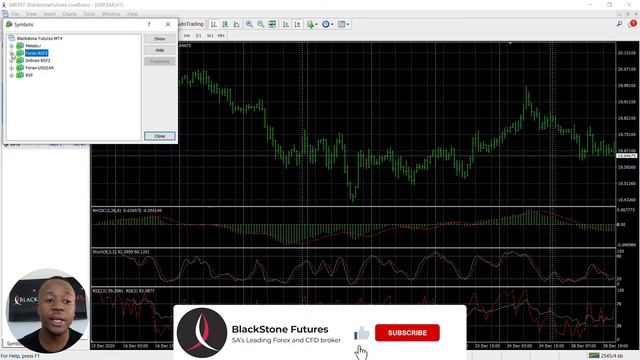Click the Metals.r group icon
Screen dimensions: 640x360
(x=20, y=46)
